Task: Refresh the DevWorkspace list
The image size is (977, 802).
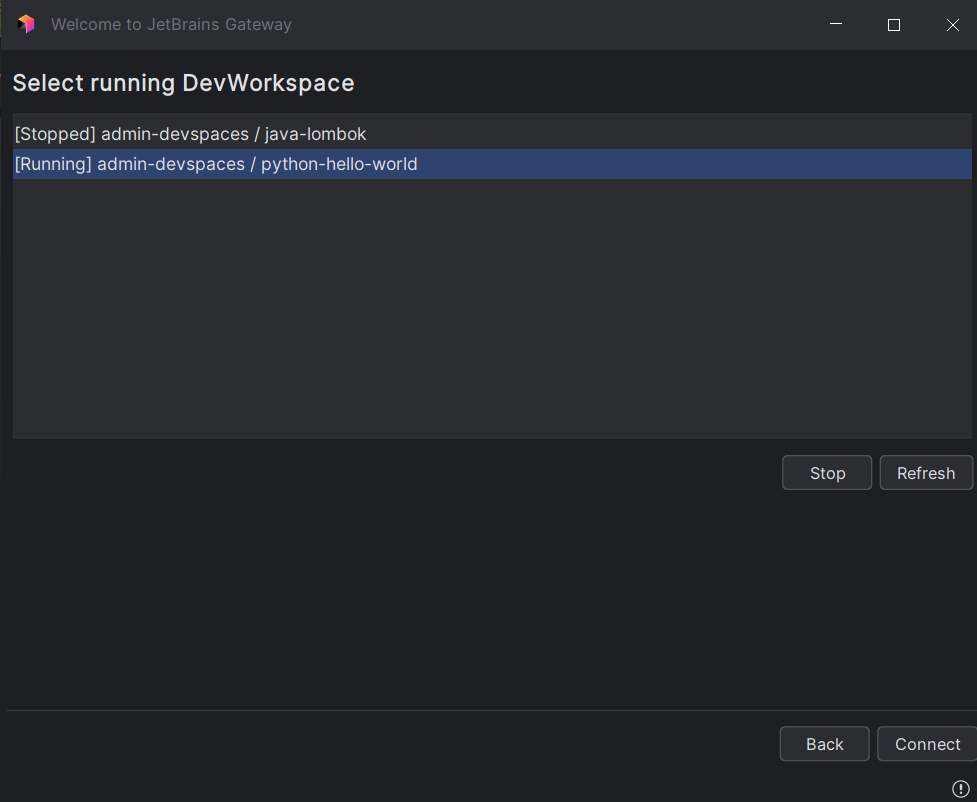Action: [925, 473]
